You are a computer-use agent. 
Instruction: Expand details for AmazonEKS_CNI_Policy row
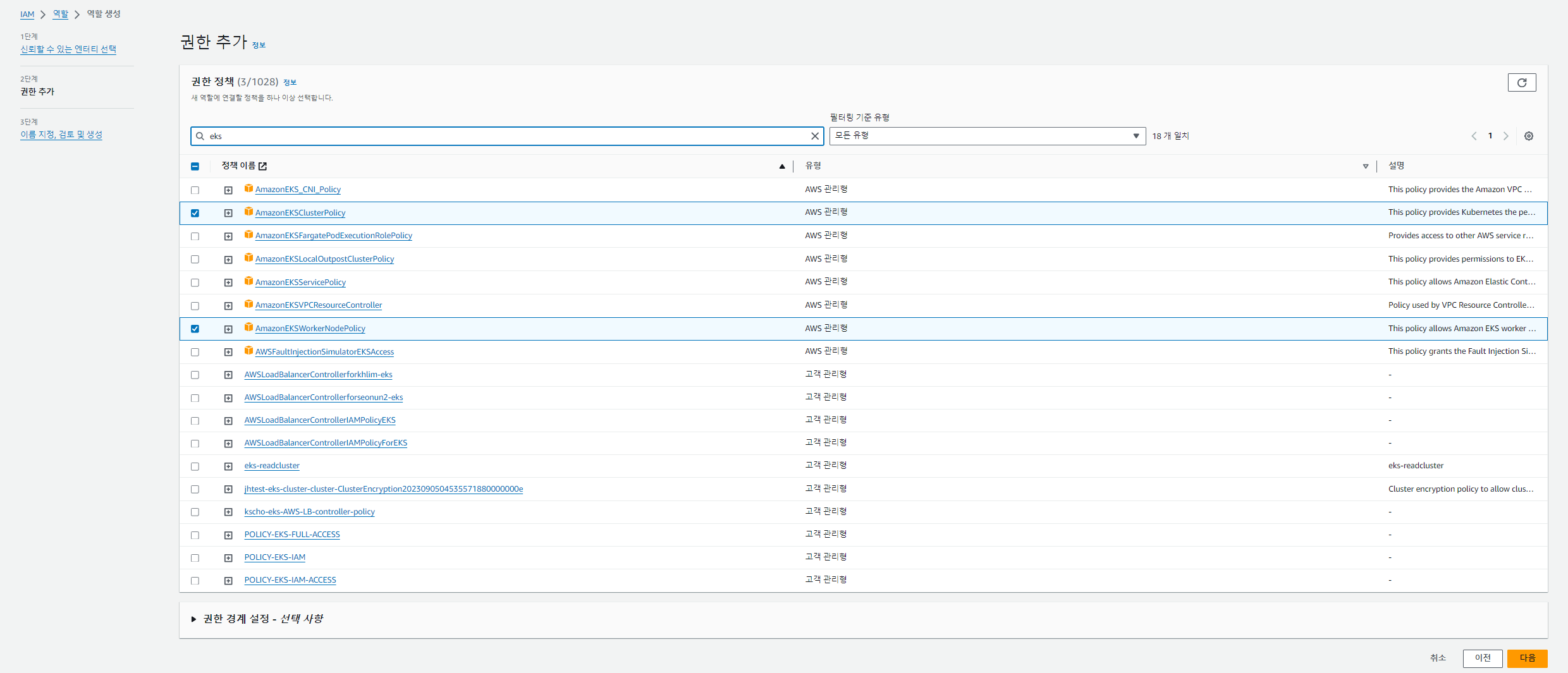(228, 190)
